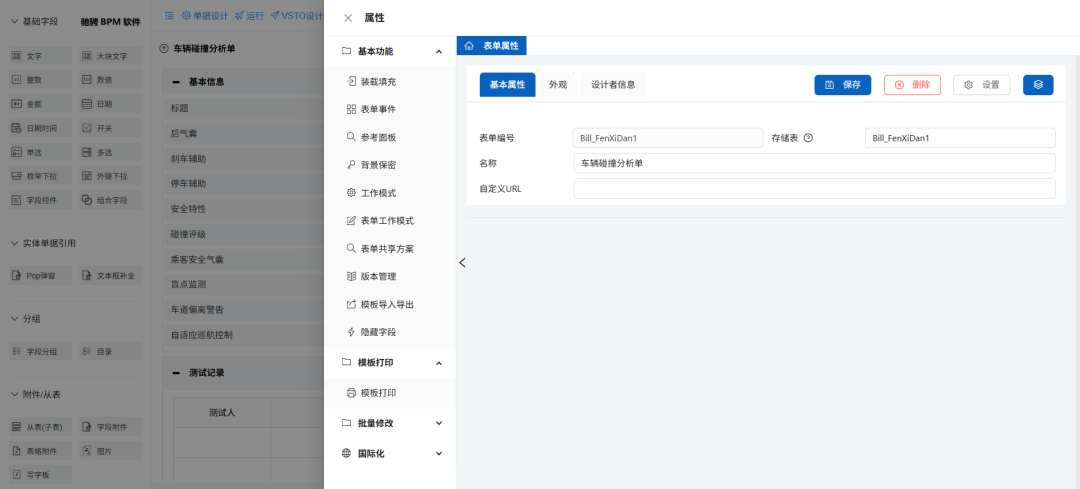
Task: Pick the 枚举下拉 field control
Action: click(40, 176)
